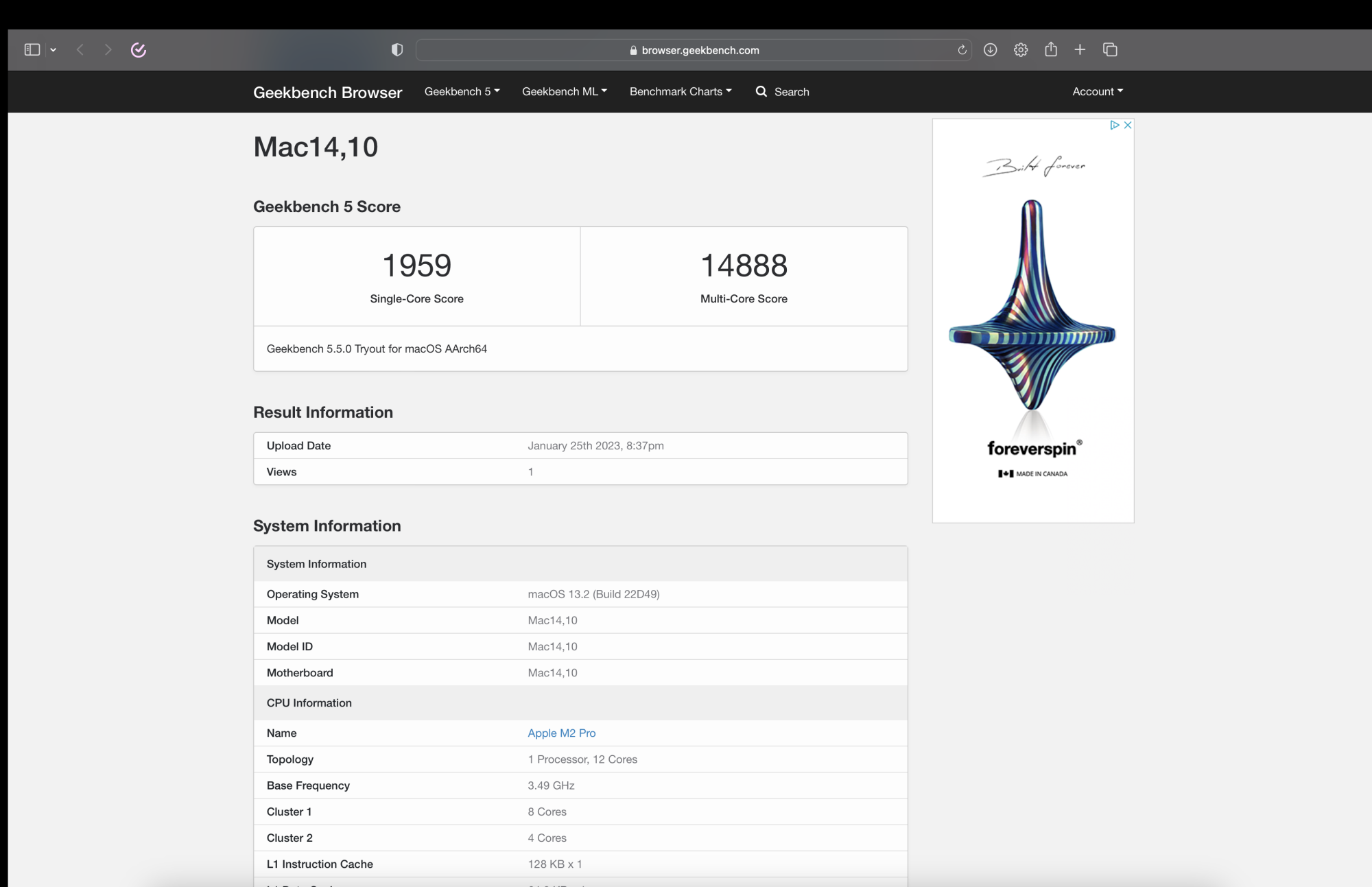1372x887 pixels.
Task: Go to Geekbench Browser home link
Action: [x=327, y=92]
